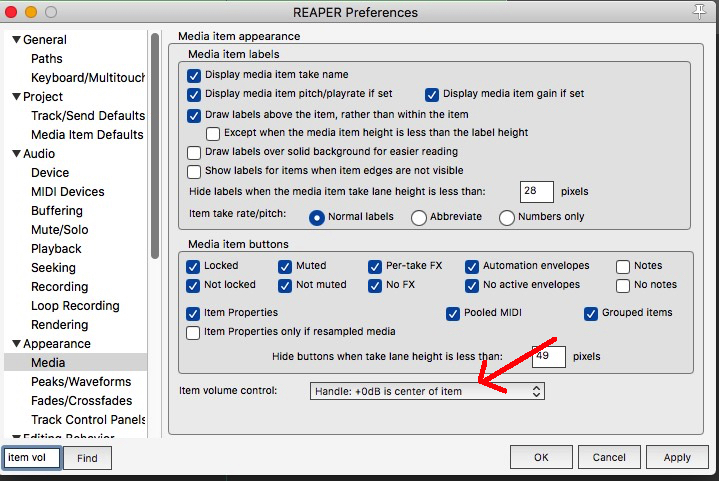Toggle Display media item pitch/playrate if set
This screenshot has height=481, width=719.
click(194, 94)
